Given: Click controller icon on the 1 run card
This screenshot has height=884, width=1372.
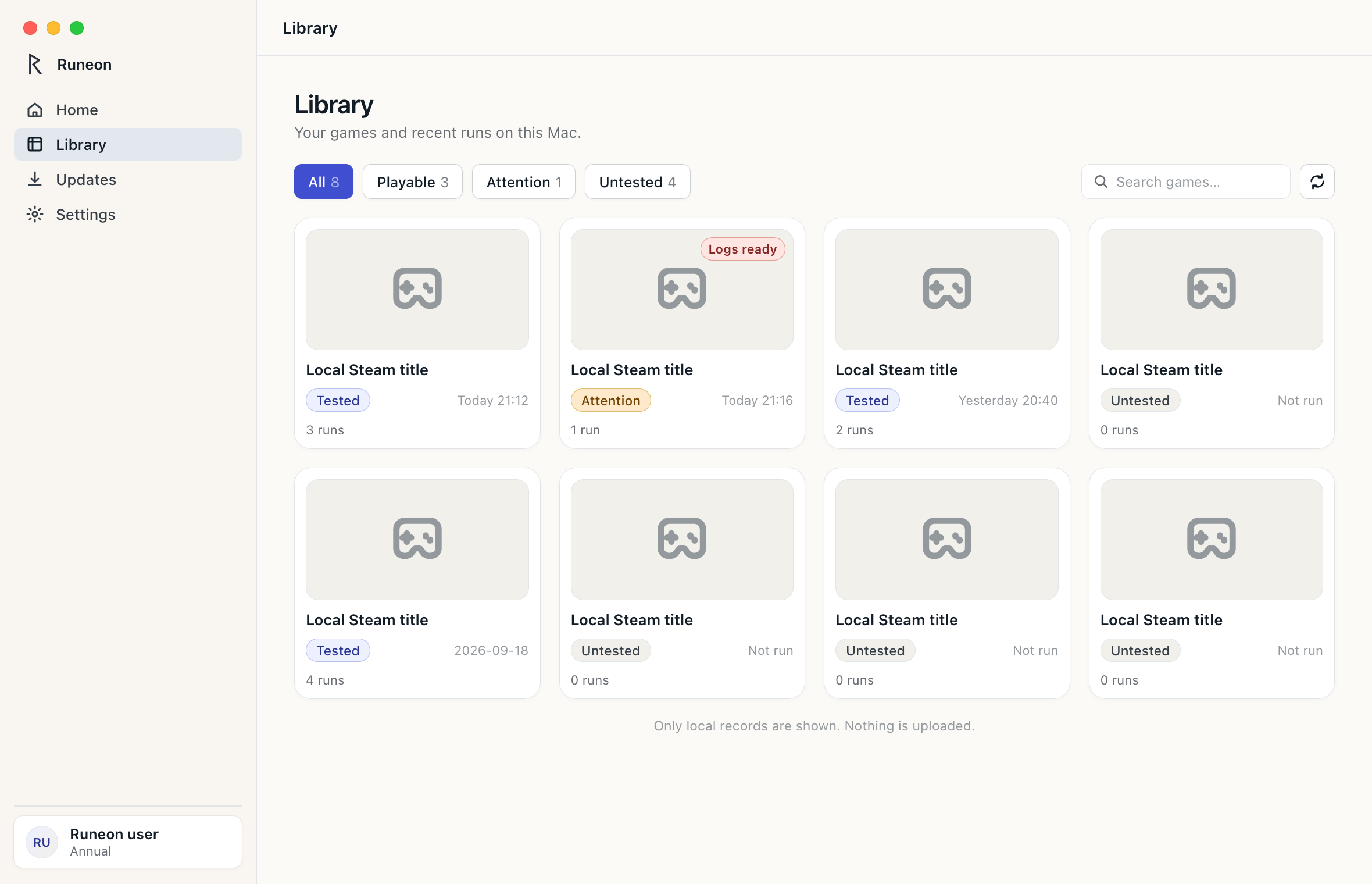Looking at the screenshot, I should click(x=682, y=288).
